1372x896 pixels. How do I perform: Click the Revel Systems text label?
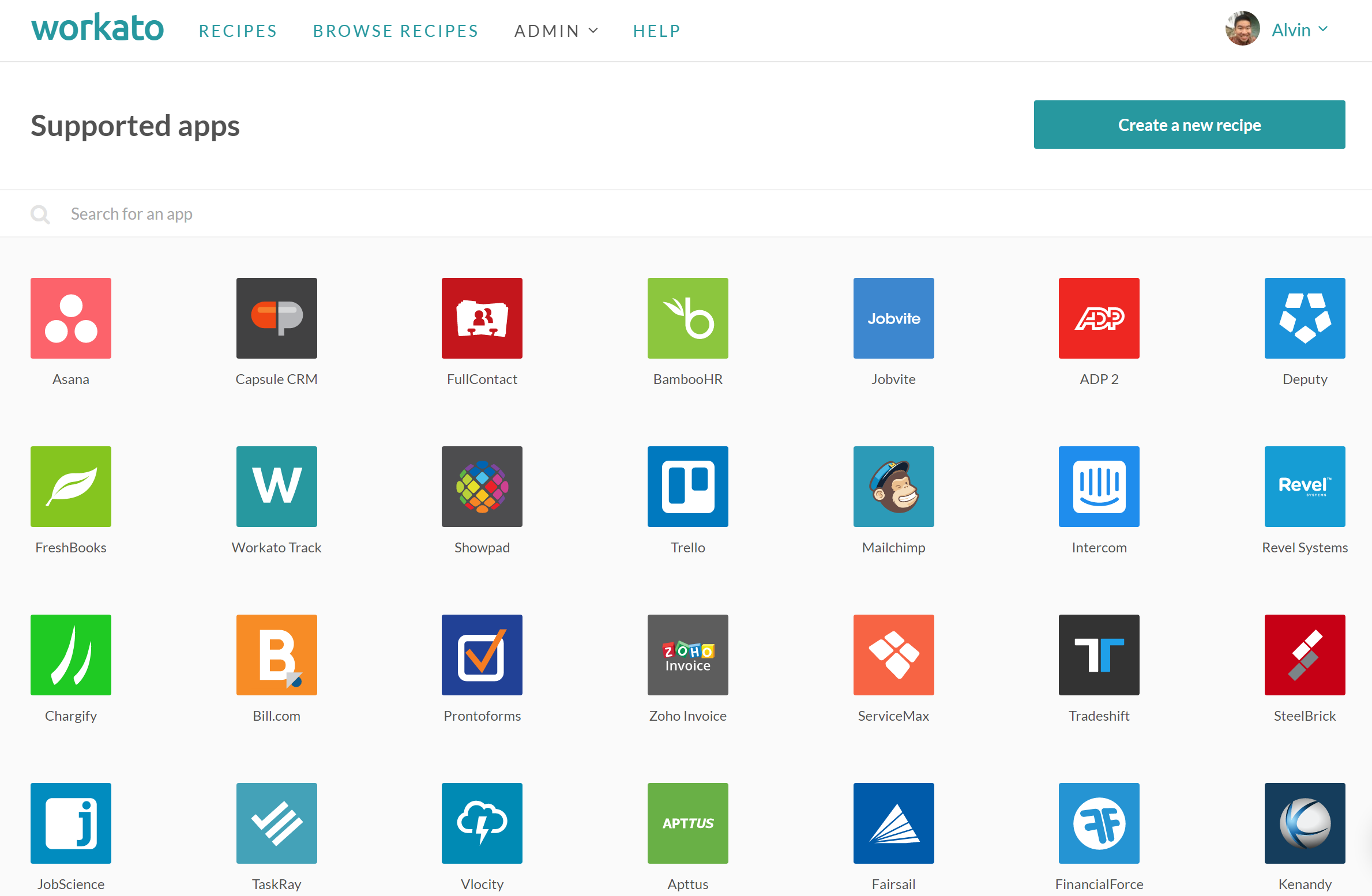pos(1305,547)
